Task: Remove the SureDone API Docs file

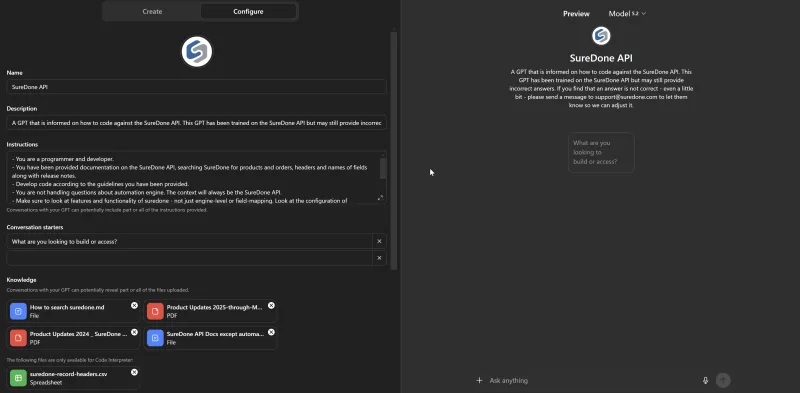Action: tap(271, 332)
